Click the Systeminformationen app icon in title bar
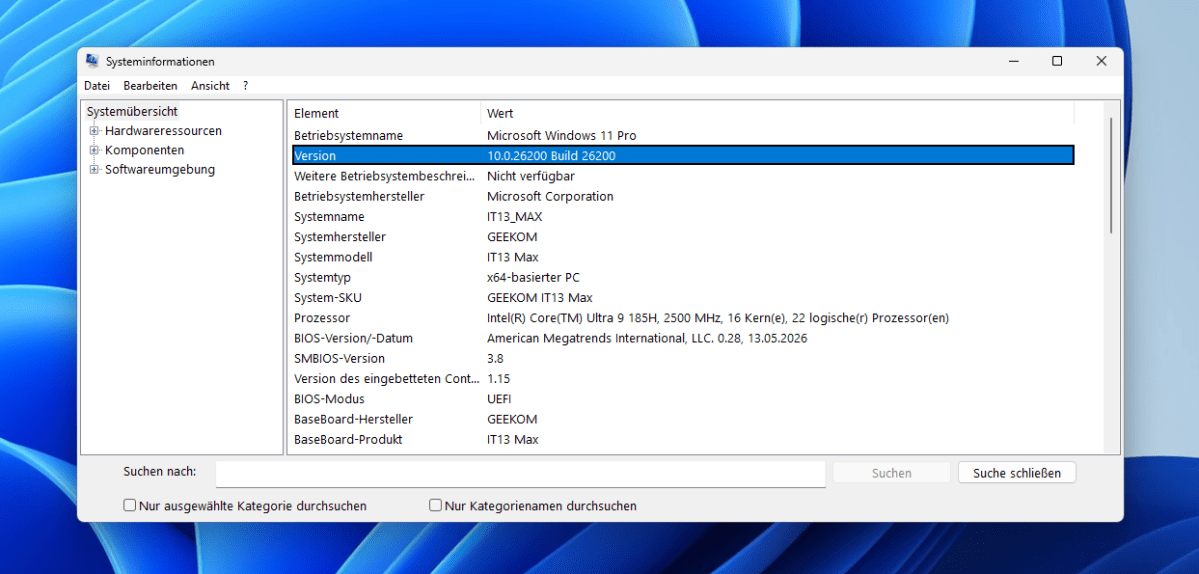Viewport: 1199px width, 574px height. 92,61
